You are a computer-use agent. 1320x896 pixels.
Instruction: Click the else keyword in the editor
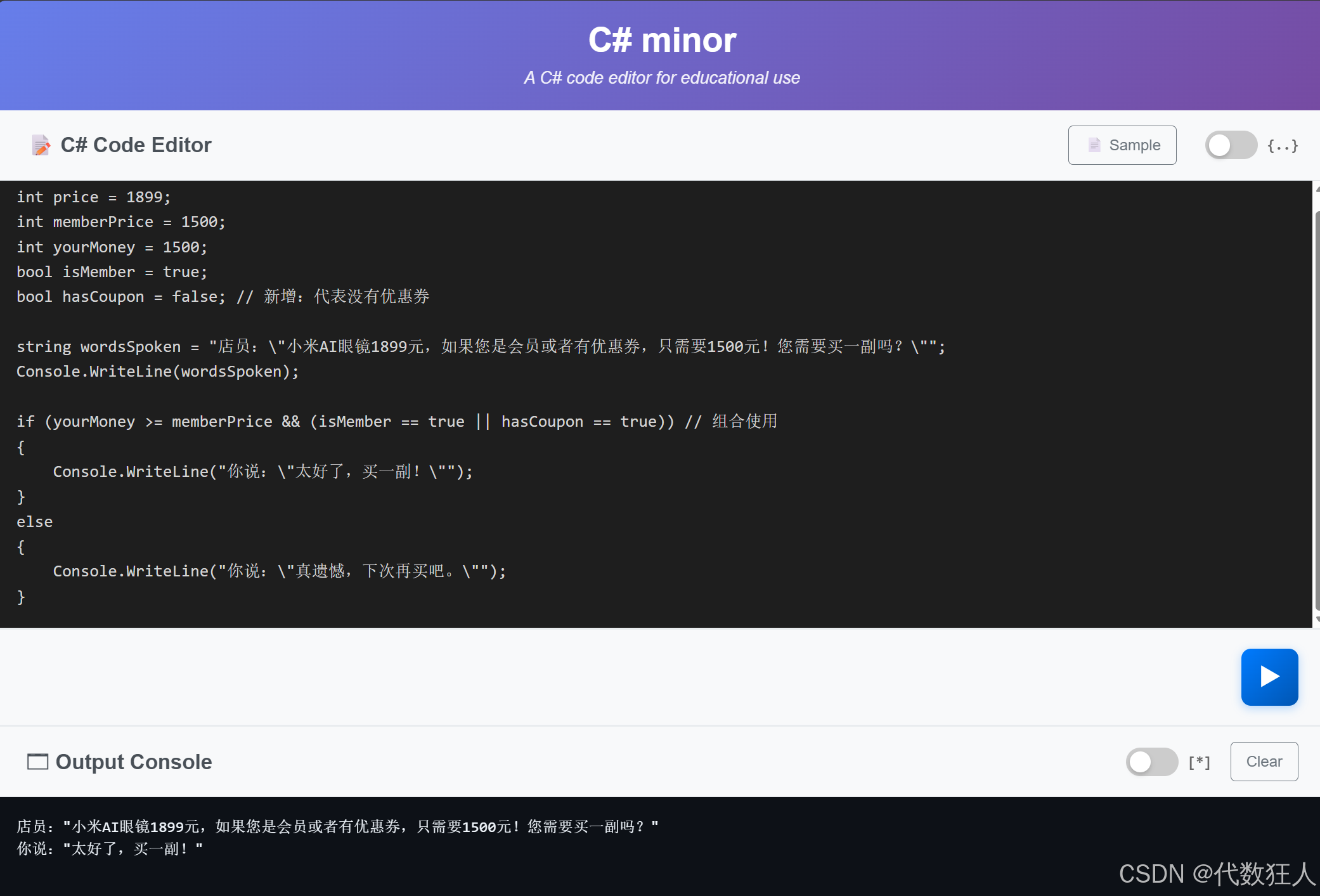click(34, 521)
